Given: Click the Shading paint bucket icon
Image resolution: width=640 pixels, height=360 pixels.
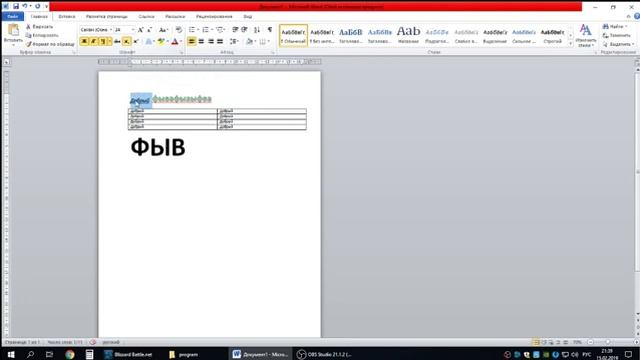Looking at the screenshot, I should click(x=249, y=41).
